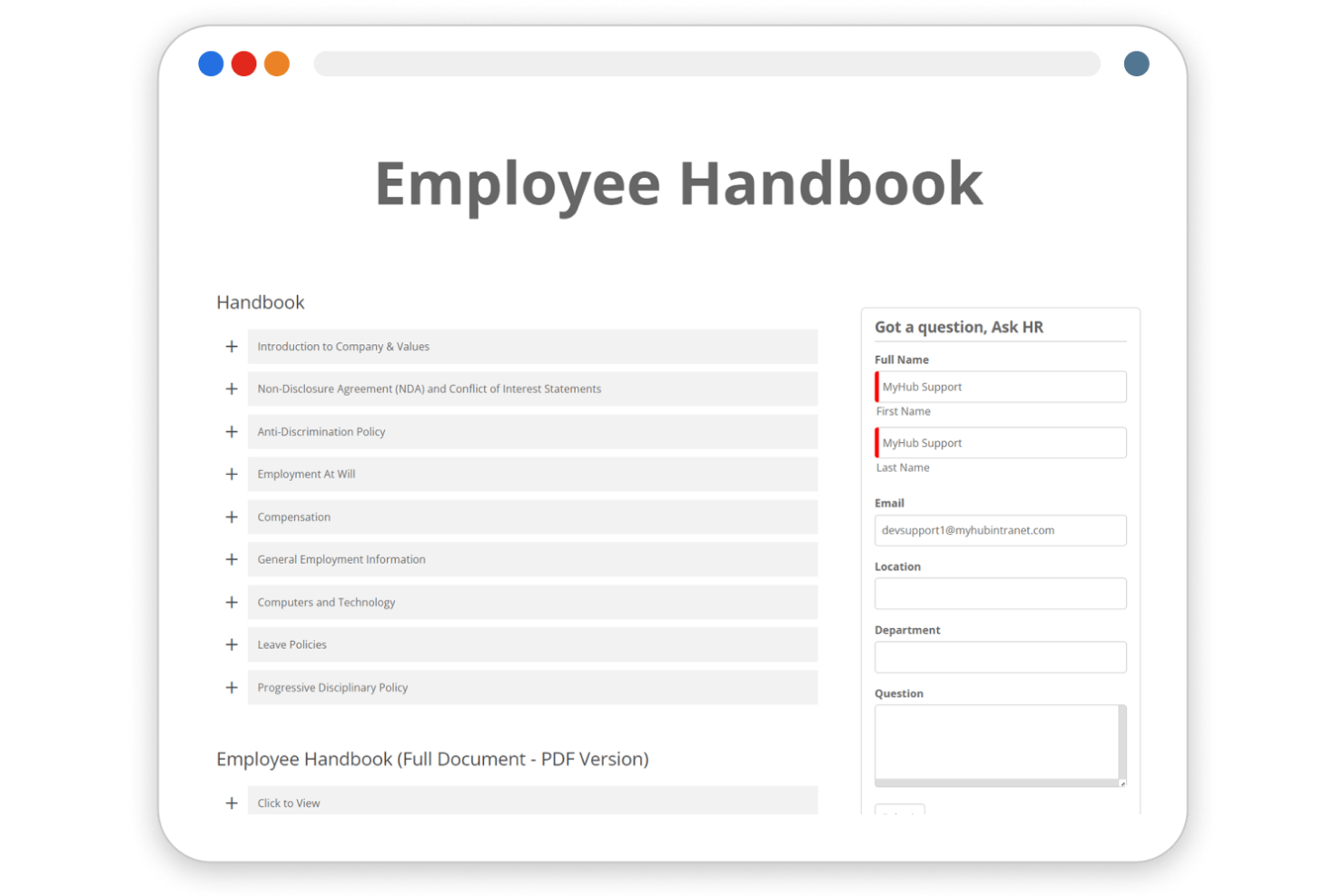This screenshot has height=896, width=1344.
Task: Click Got a question, Ask HR heading
Action: click(x=959, y=327)
